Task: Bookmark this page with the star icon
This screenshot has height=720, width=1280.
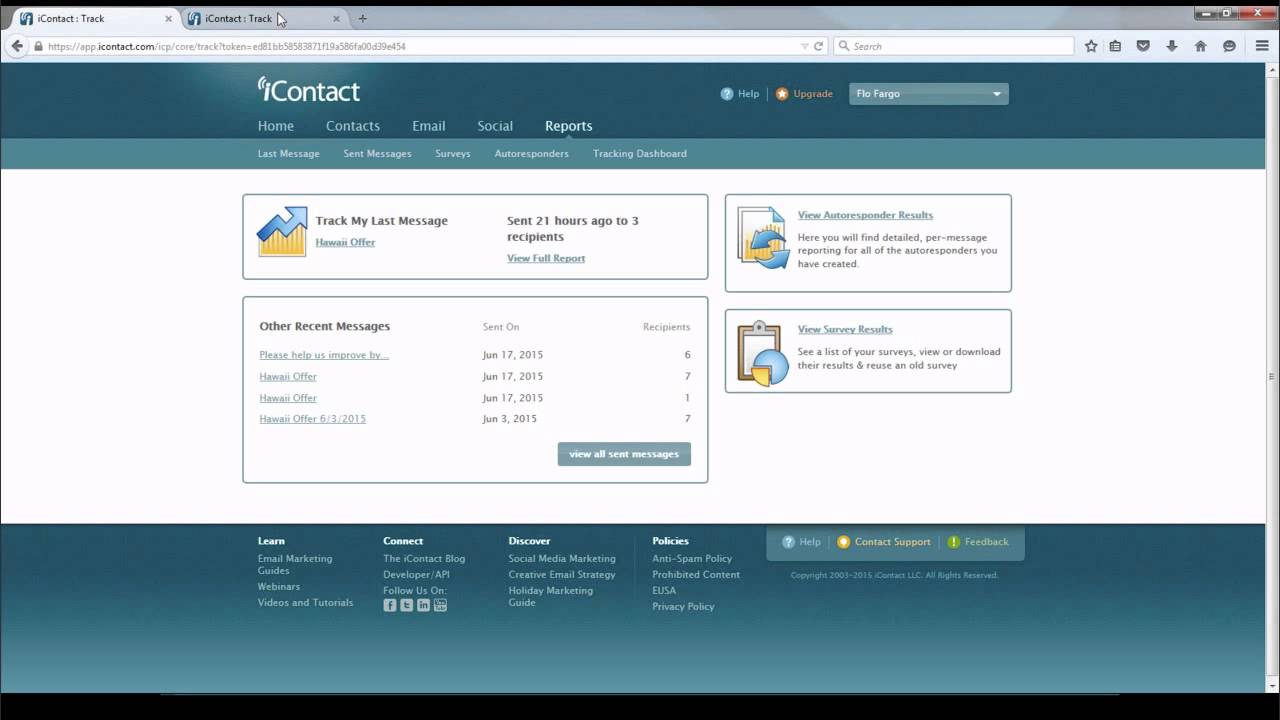Action: tap(1091, 46)
